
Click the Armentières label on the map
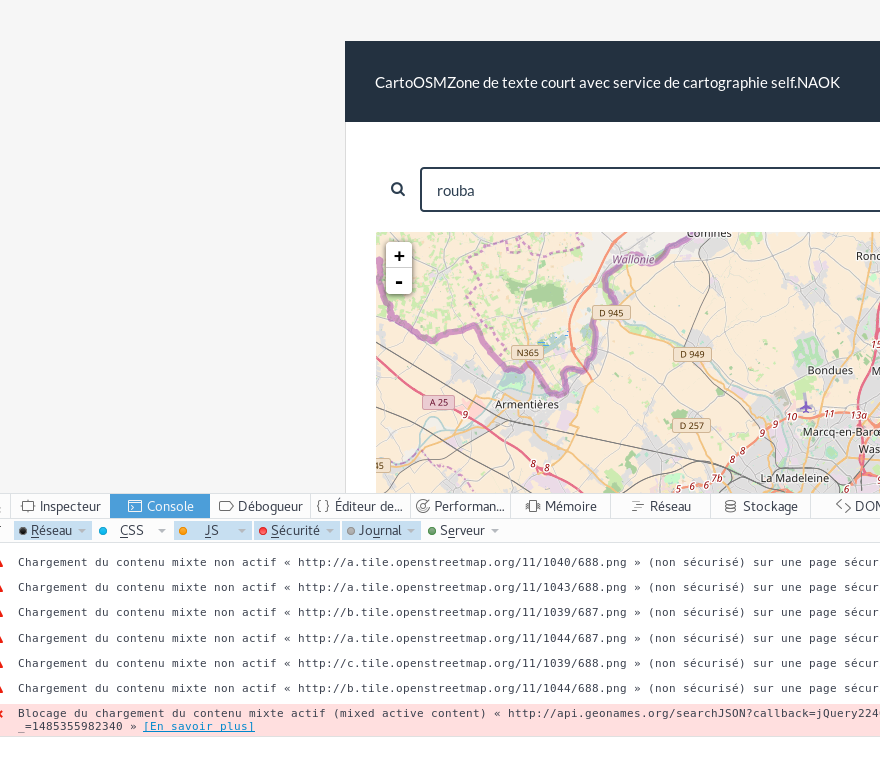527,404
